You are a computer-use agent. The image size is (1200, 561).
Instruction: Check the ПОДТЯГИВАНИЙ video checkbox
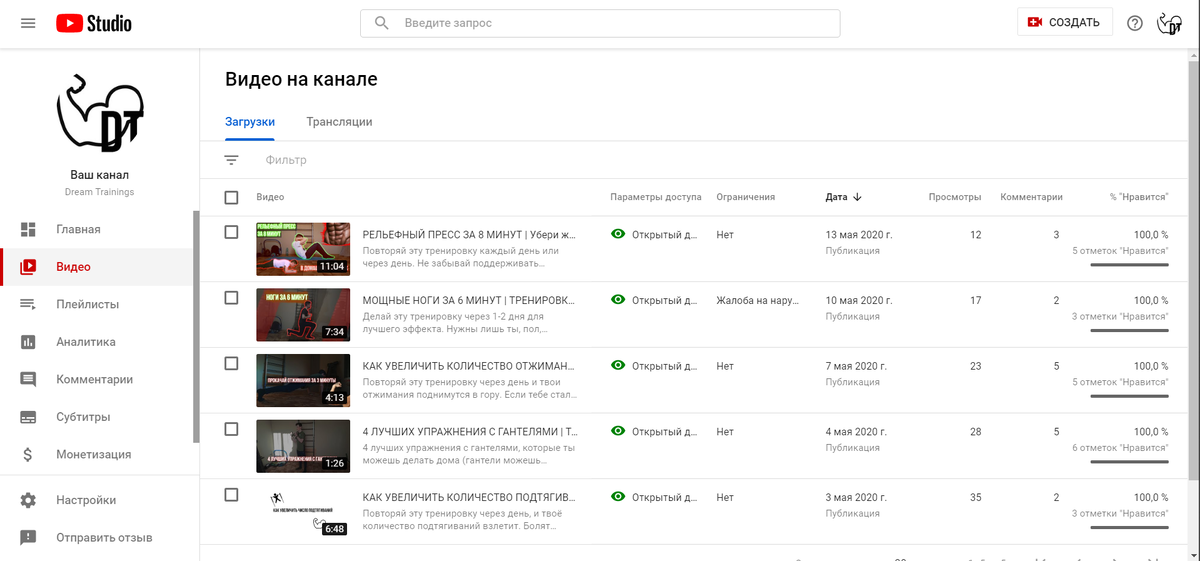[231, 495]
